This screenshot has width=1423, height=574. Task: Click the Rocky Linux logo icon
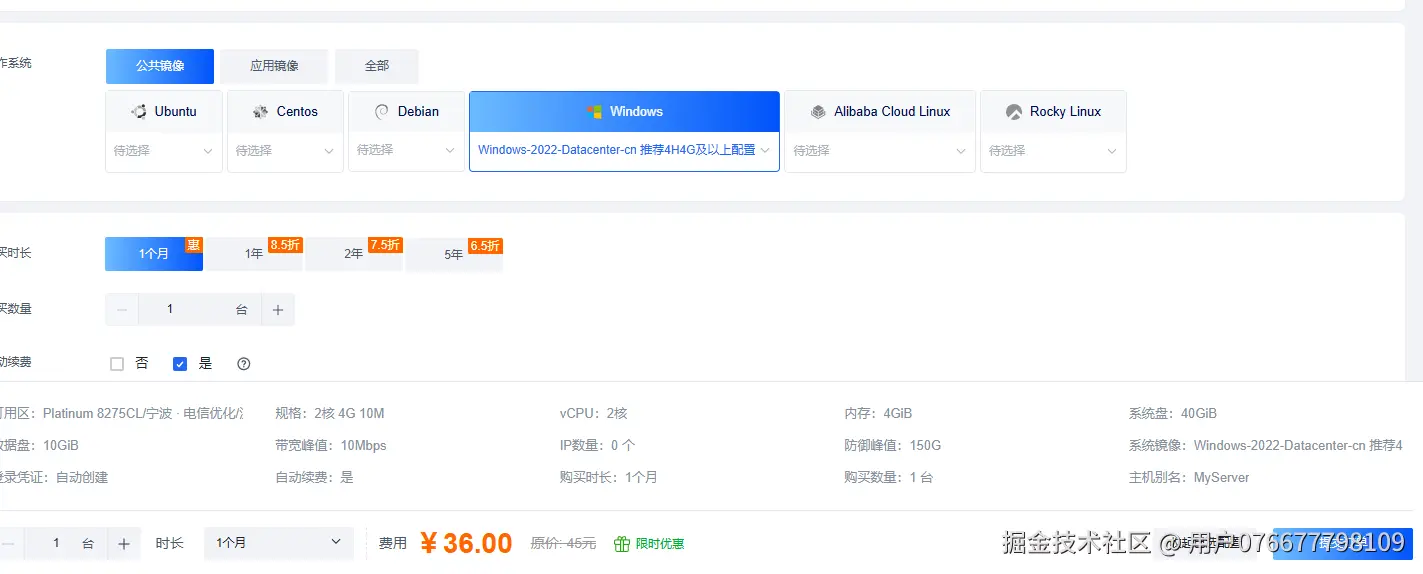1014,112
